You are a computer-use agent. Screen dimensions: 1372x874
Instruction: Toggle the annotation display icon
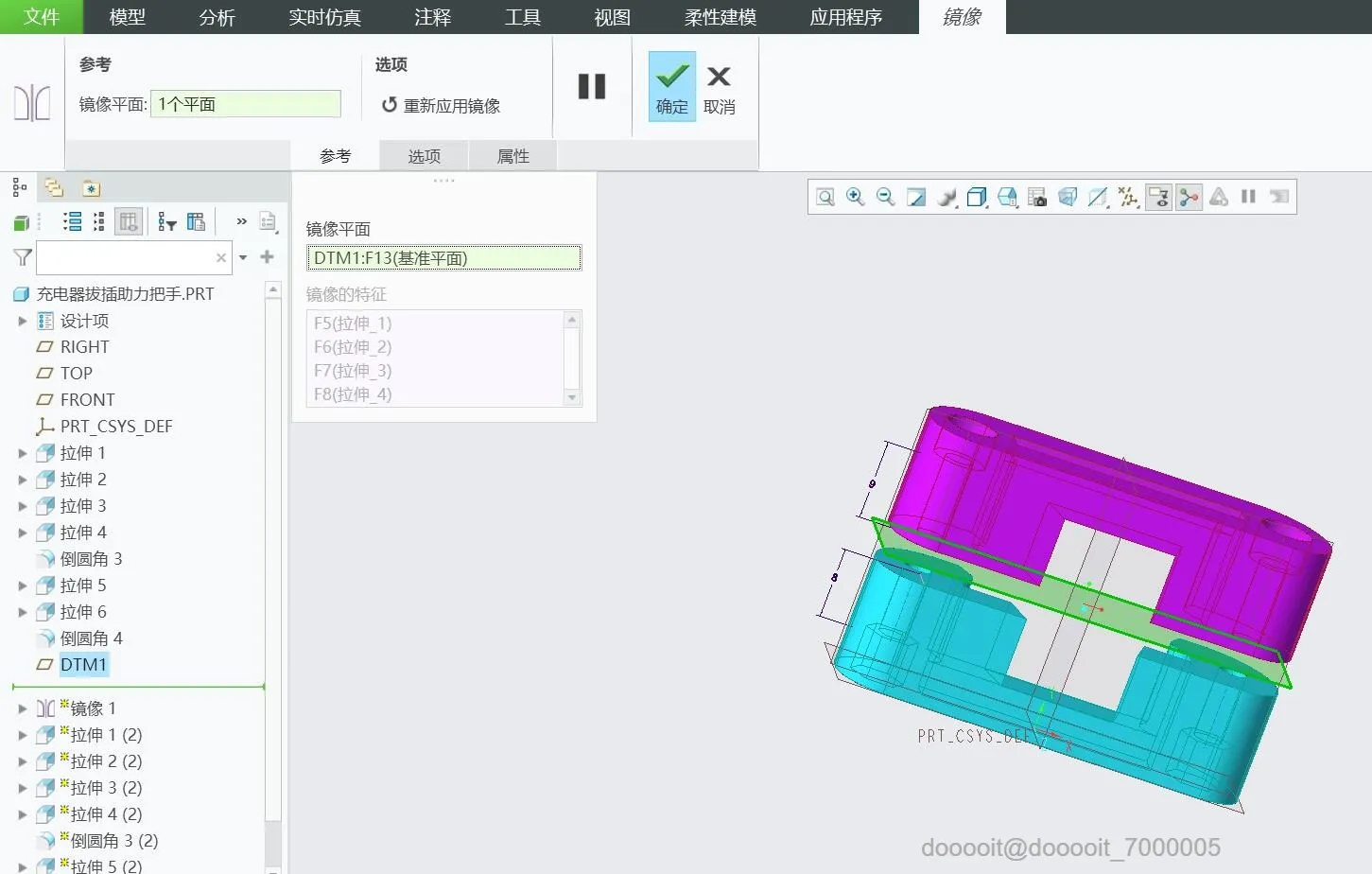pos(1158,197)
